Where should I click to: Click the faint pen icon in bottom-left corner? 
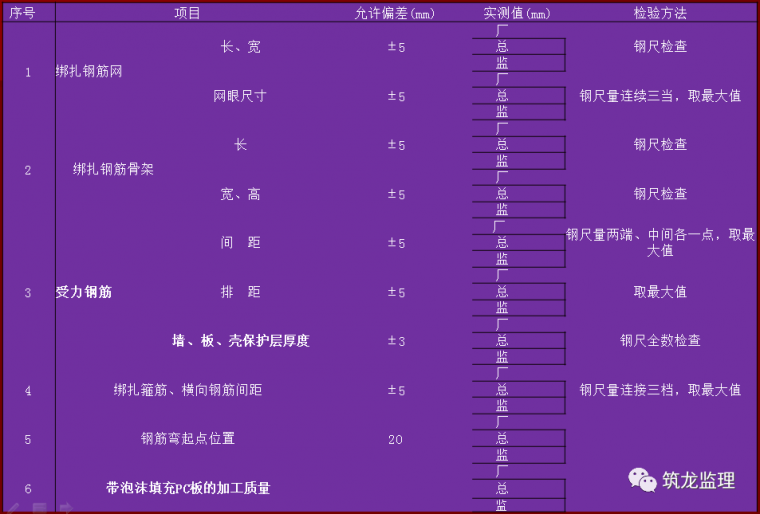click(11, 506)
